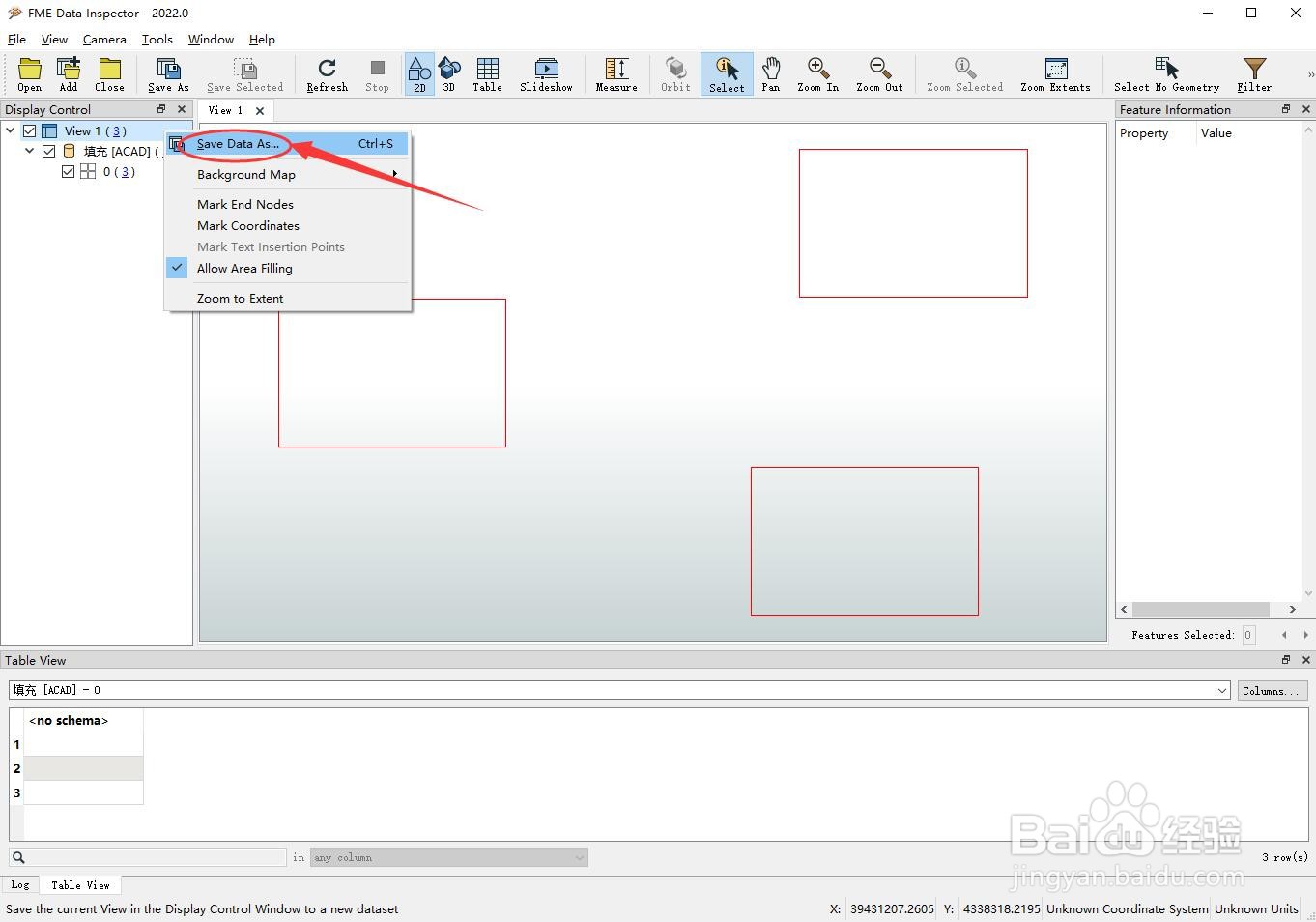
Task: Click the Refresh toolbar icon
Action: coord(327,74)
